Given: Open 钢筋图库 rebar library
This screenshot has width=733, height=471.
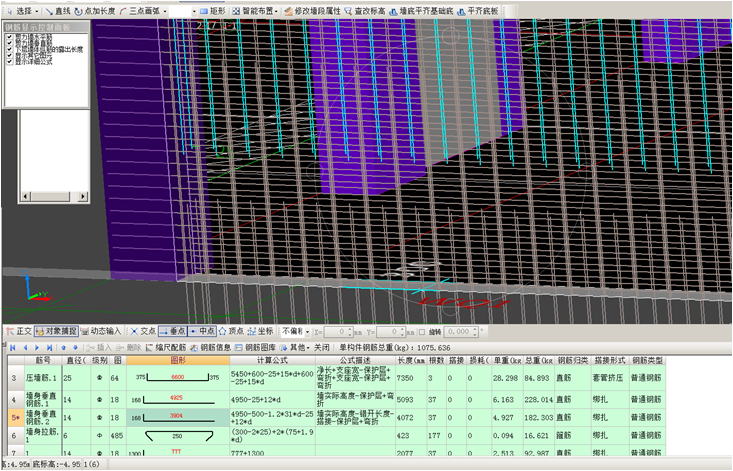Looking at the screenshot, I should pos(256,348).
